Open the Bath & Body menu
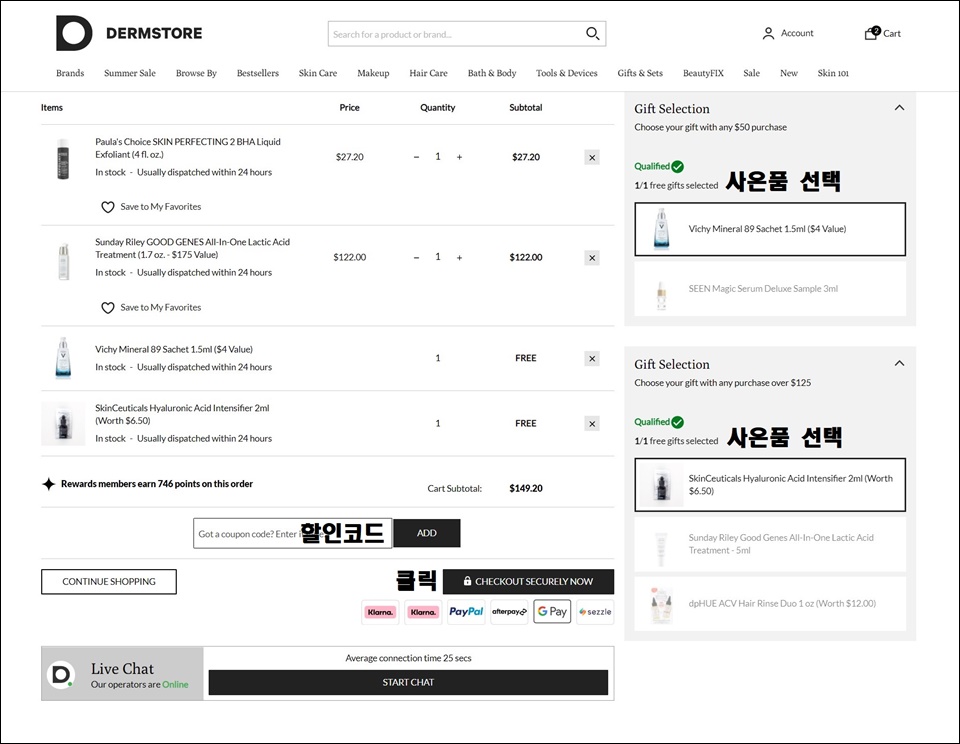The image size is (960, 744). click(x=492, y=73)
